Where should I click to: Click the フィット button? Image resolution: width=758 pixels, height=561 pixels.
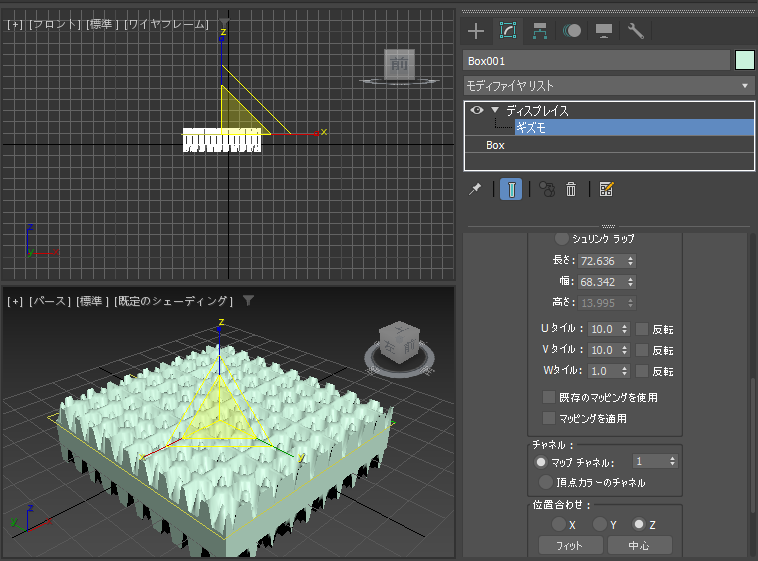coord(570,545)
